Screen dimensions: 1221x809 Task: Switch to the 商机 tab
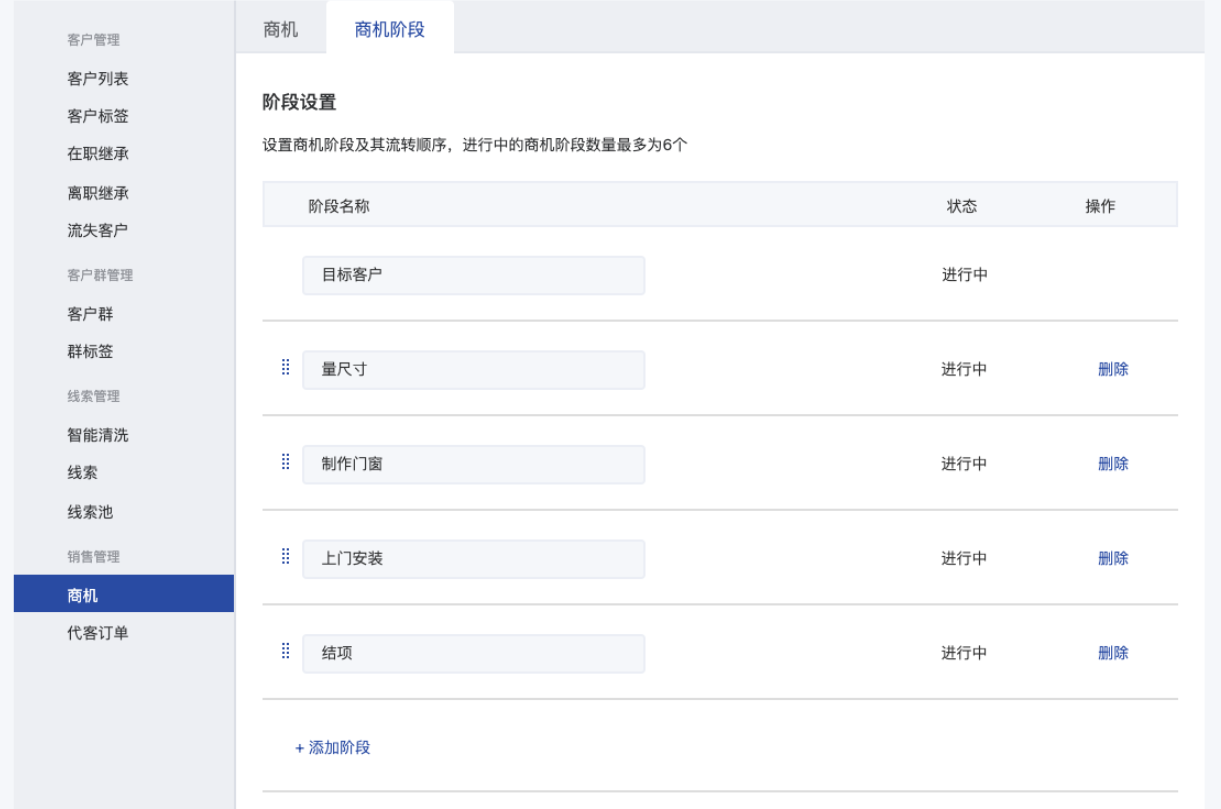coord(281,30)
